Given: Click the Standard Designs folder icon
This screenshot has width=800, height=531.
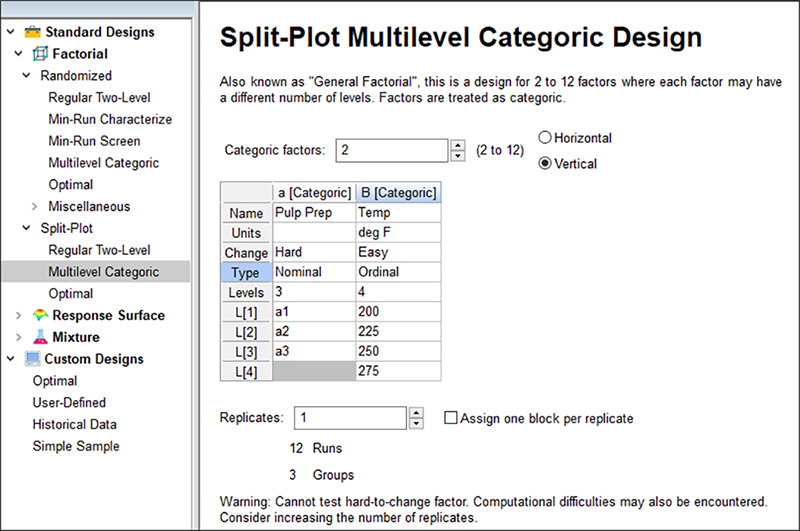Looking at the screenshot, I should (32, 32).
